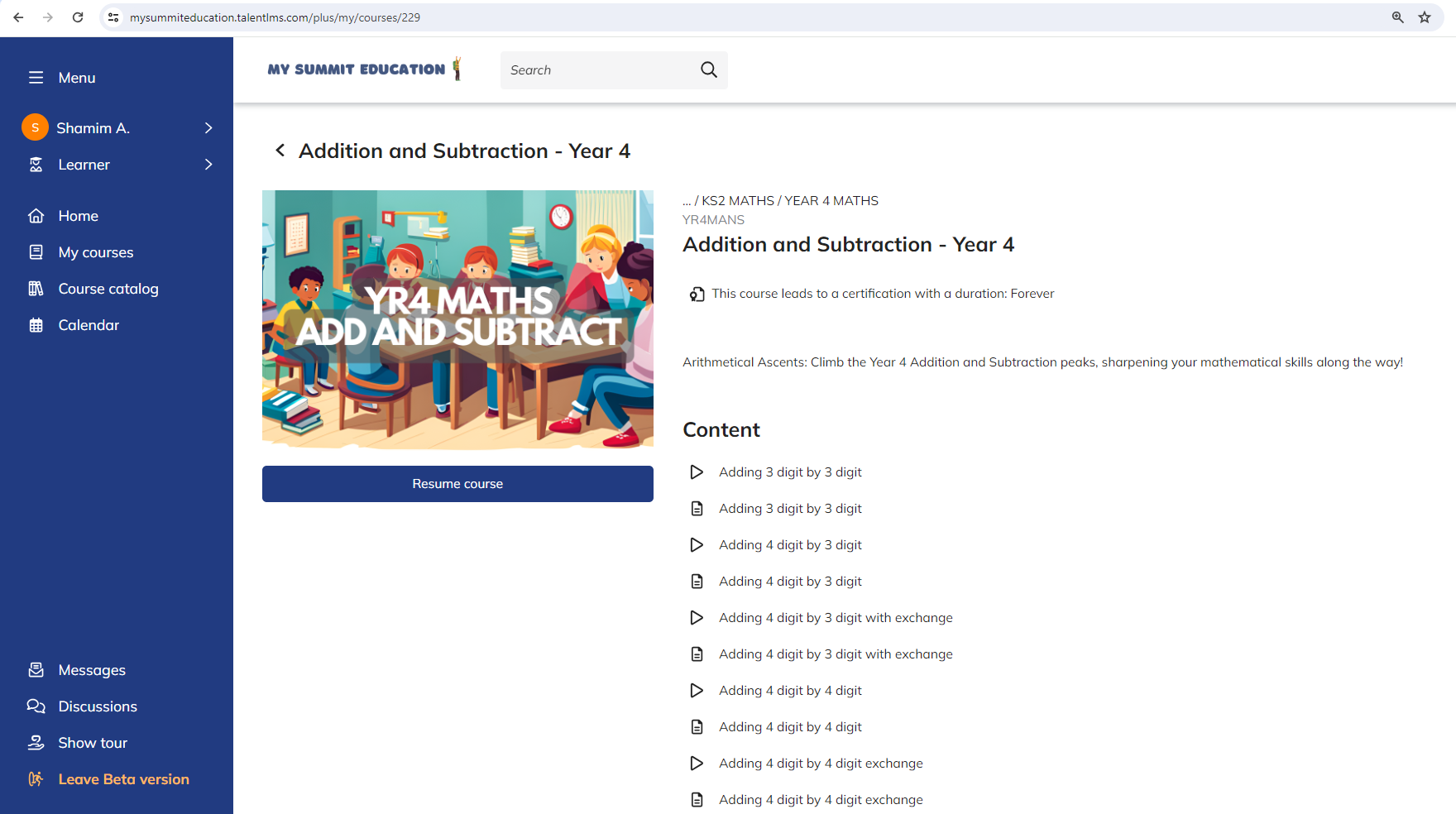
Task: Click the My courses icon
Action: [36, 252]
